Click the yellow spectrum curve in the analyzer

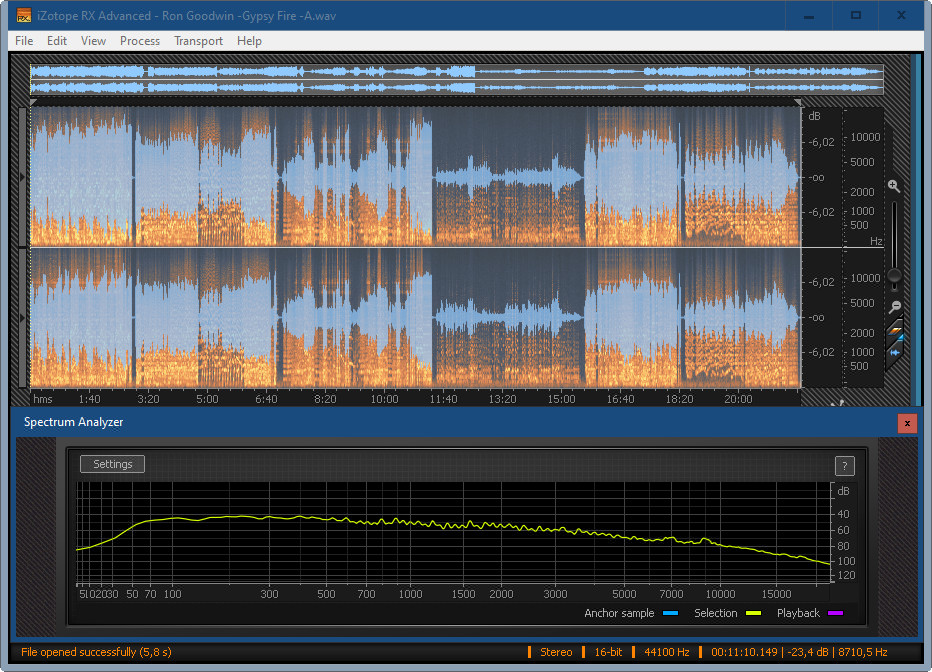pyautogui.click(x=452, y=525)
